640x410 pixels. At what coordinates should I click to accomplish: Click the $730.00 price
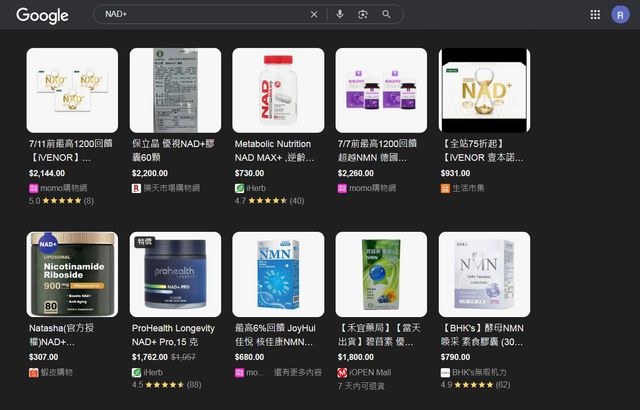(249, 173)
